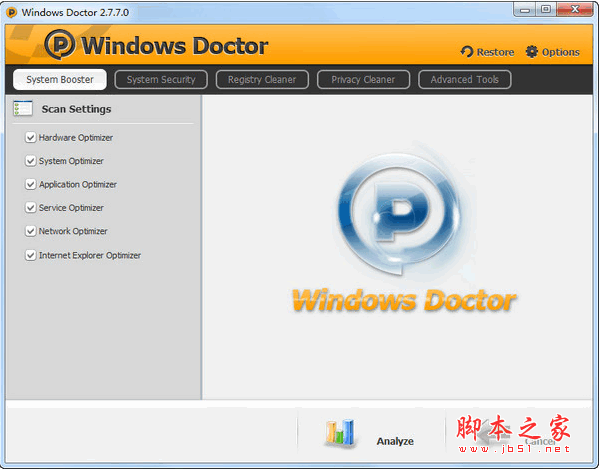599x470 pixels.
Task: Open the Registry Cleaner tab
Action: (262, 79)
